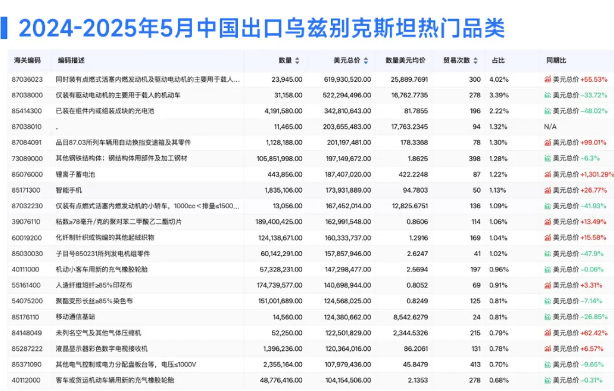
Task: Click green down-trend icon in row 87038000
Action: [x=547, y=95]
